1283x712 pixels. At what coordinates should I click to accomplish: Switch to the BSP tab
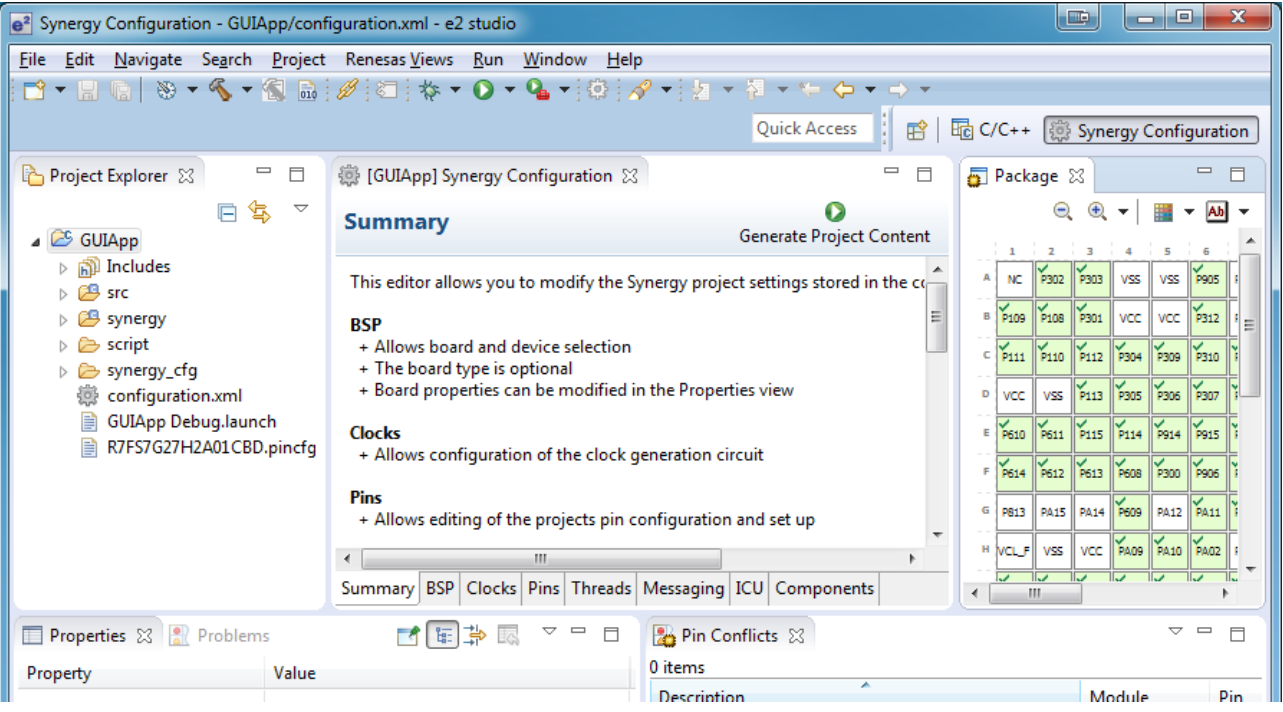(x=440, y=588)
